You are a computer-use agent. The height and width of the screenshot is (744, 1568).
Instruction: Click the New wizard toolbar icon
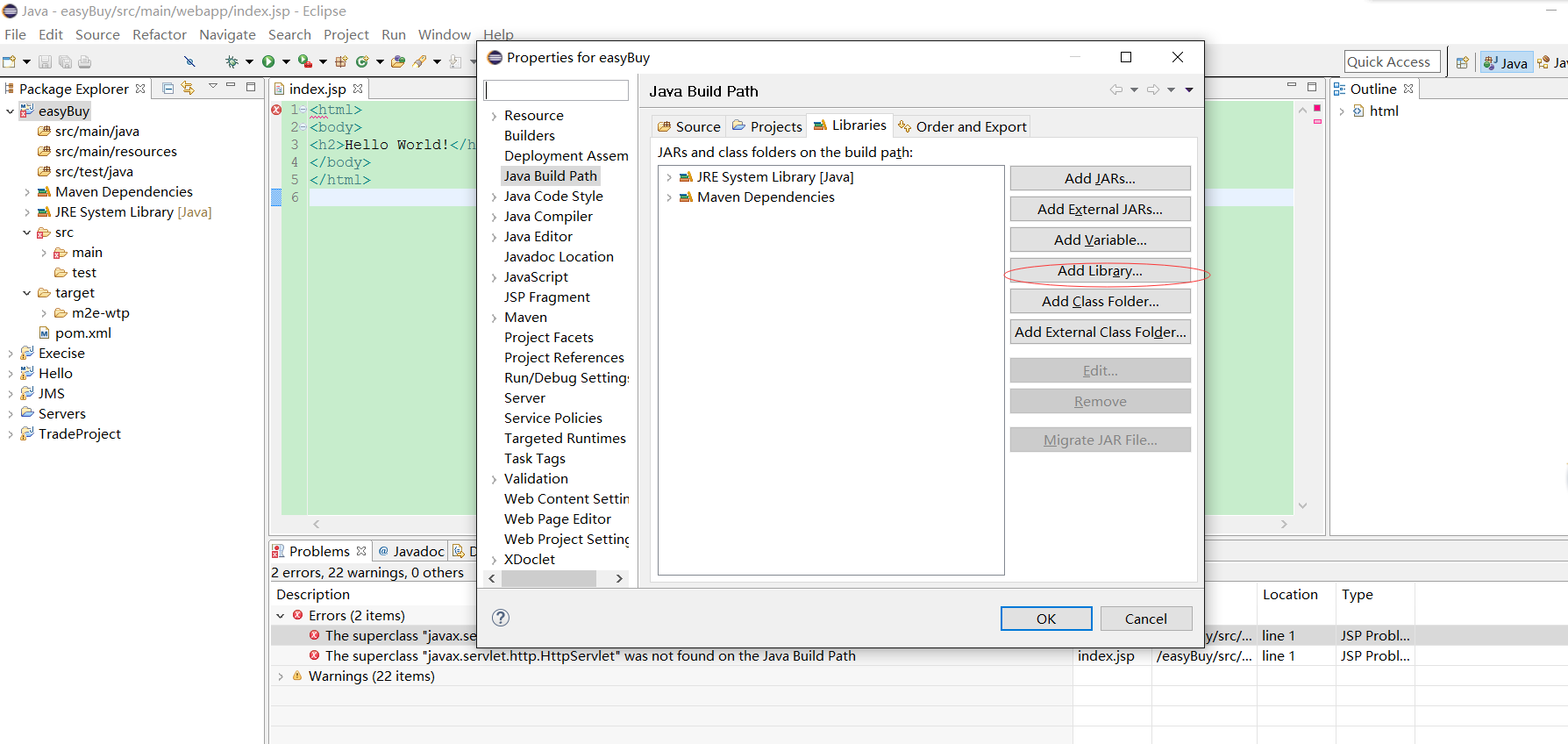pyautogui.click(x=10, y=61)
